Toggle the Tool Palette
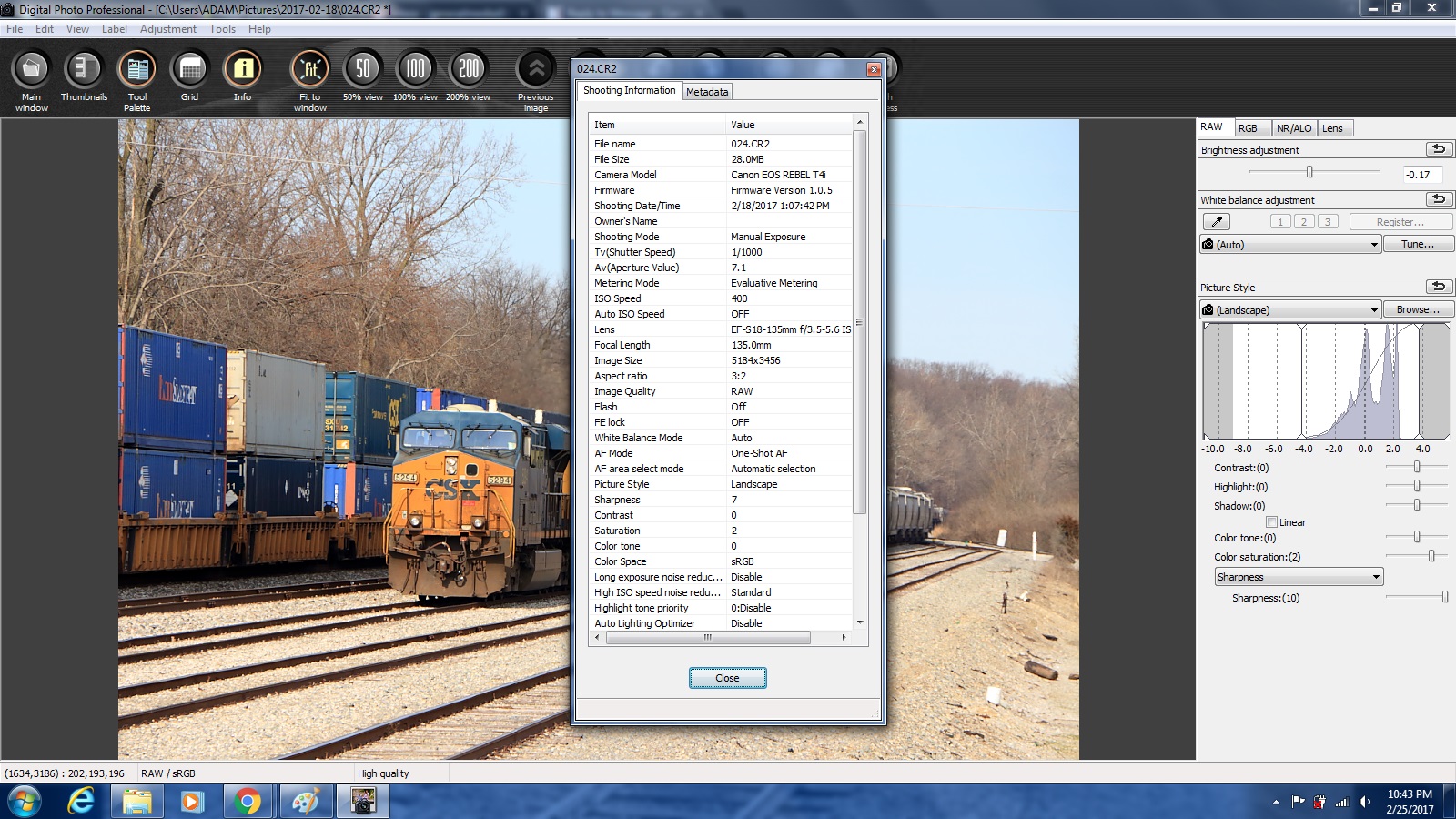 136,70
